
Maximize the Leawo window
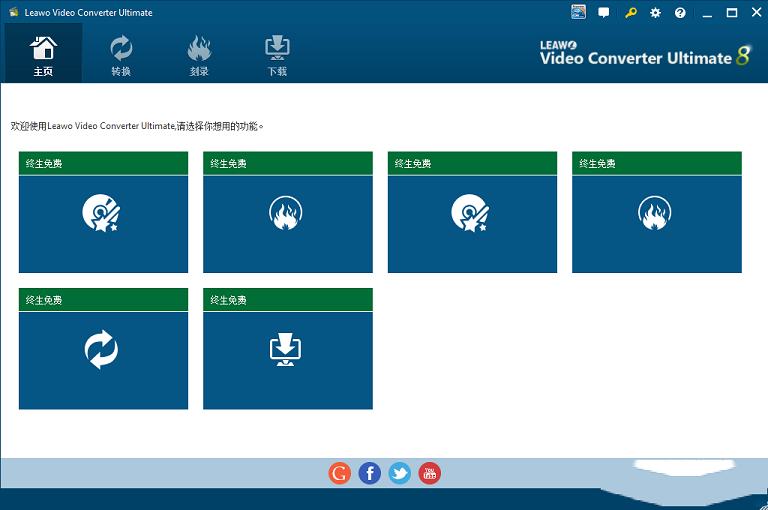pyautogui.click(x=732, y=13)
